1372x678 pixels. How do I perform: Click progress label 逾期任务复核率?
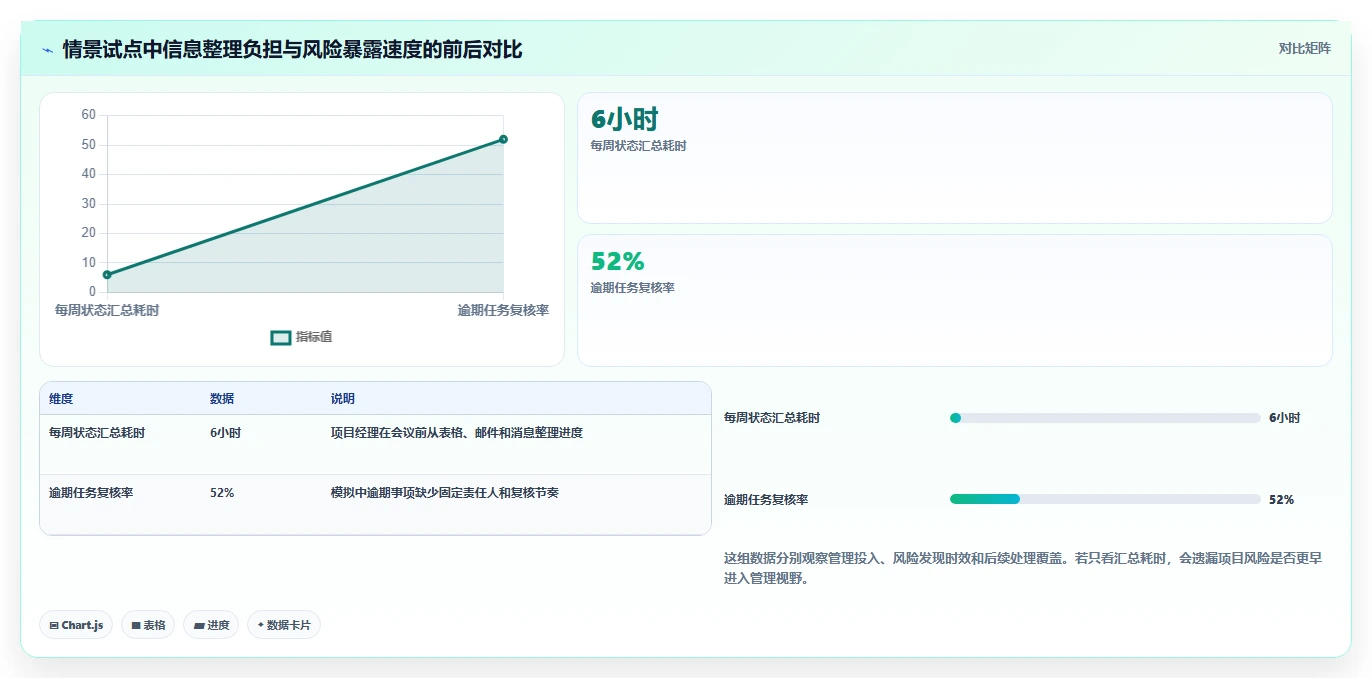point(766,499)
